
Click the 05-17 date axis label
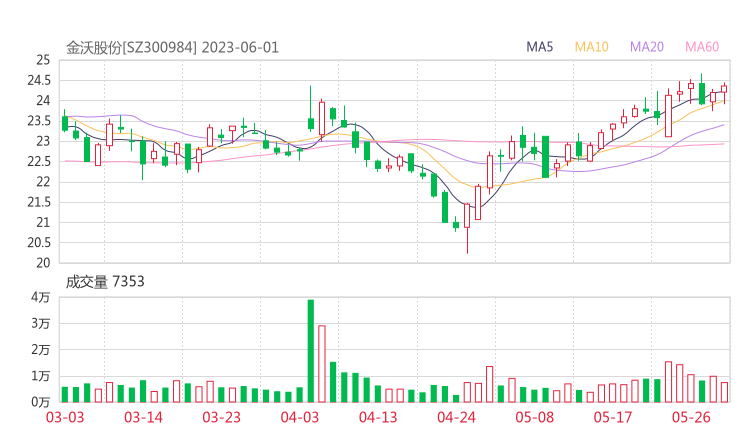pyautogui.click(x=613, y=417)
